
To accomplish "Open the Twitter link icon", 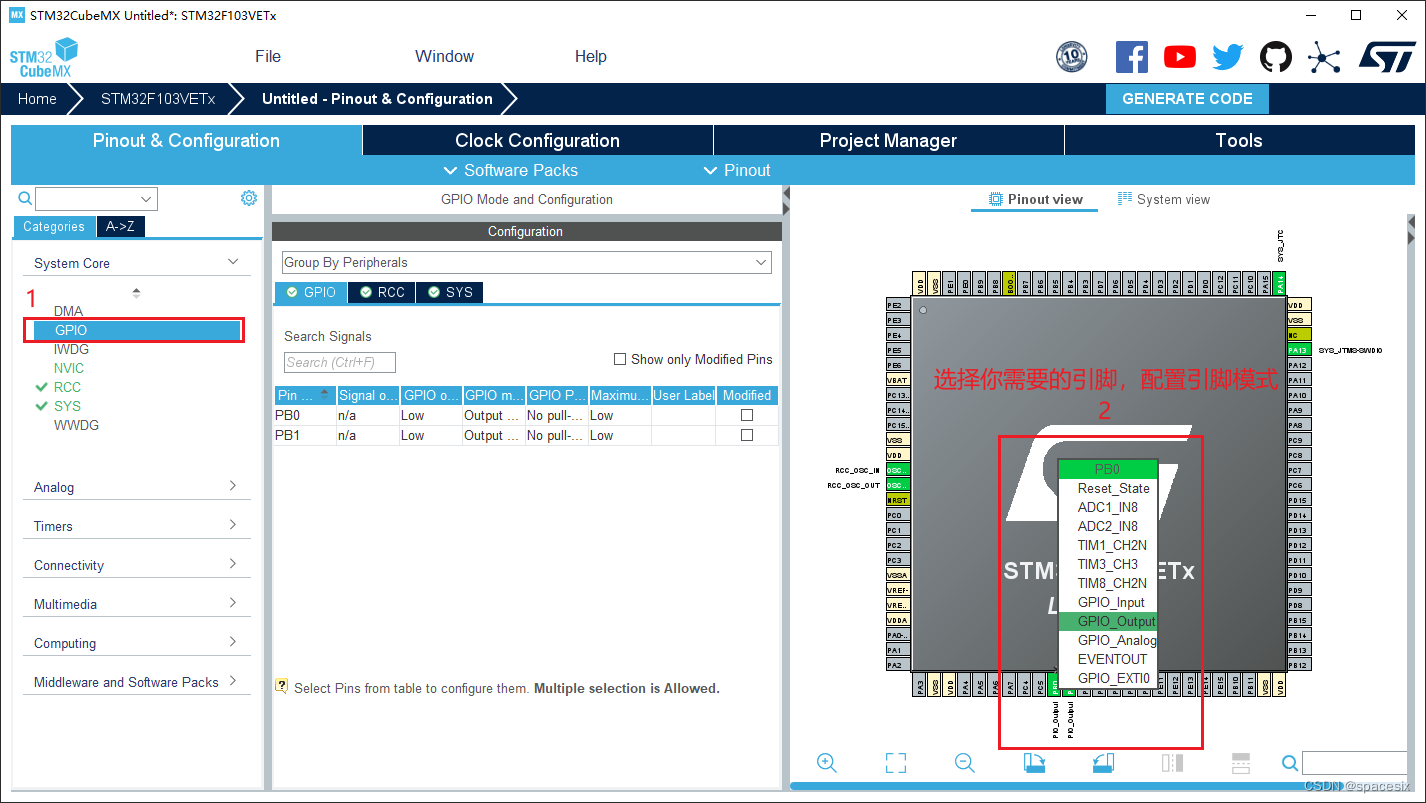I will coord(1228,57).
